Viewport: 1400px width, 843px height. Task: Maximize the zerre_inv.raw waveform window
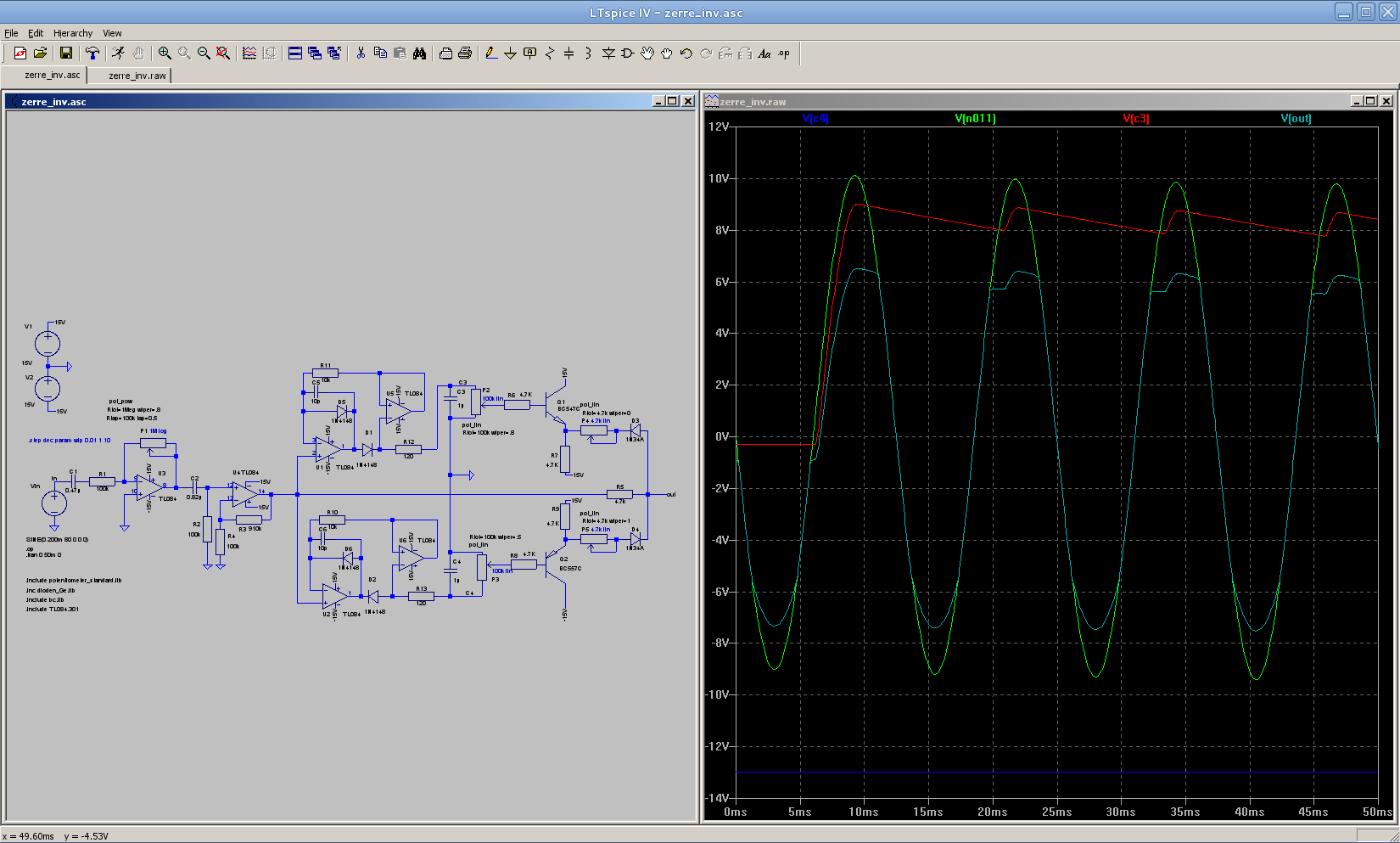[1370, 101]
